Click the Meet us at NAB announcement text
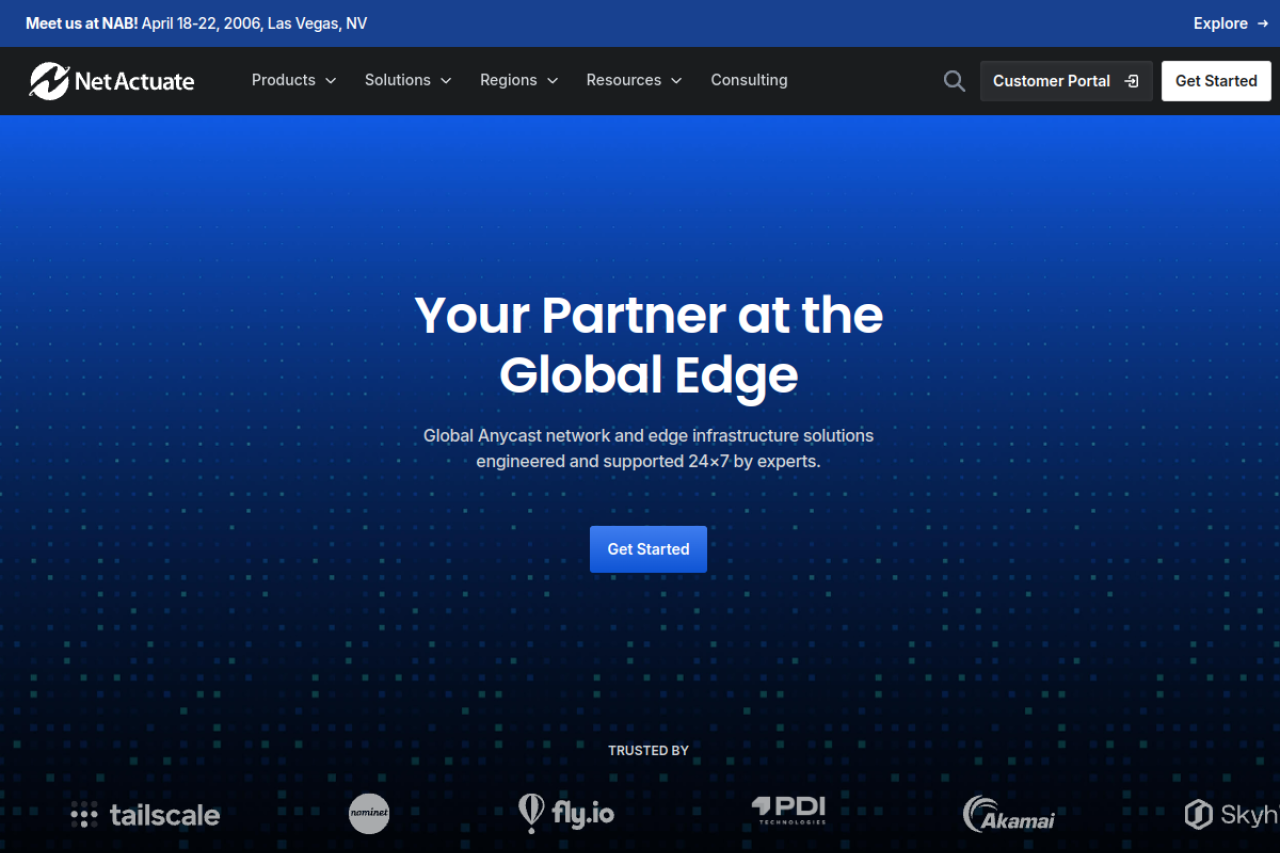 [x=196, y=23]
